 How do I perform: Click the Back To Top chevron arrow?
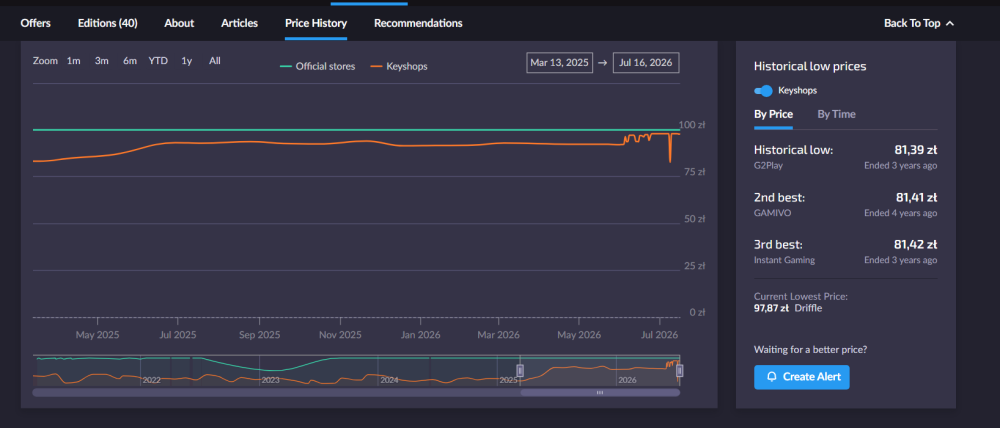coord(950,24)
